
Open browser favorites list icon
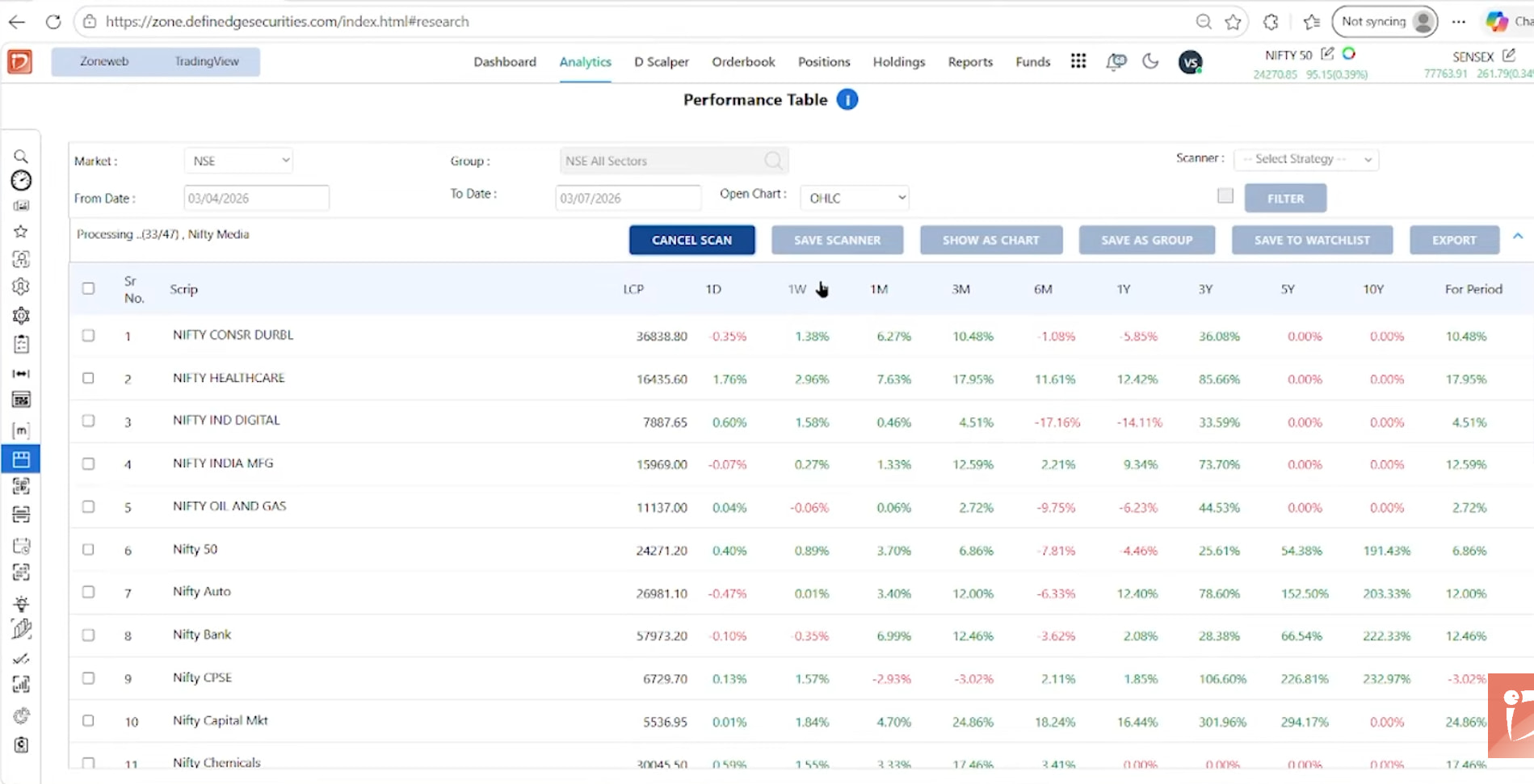[1312, 22]
